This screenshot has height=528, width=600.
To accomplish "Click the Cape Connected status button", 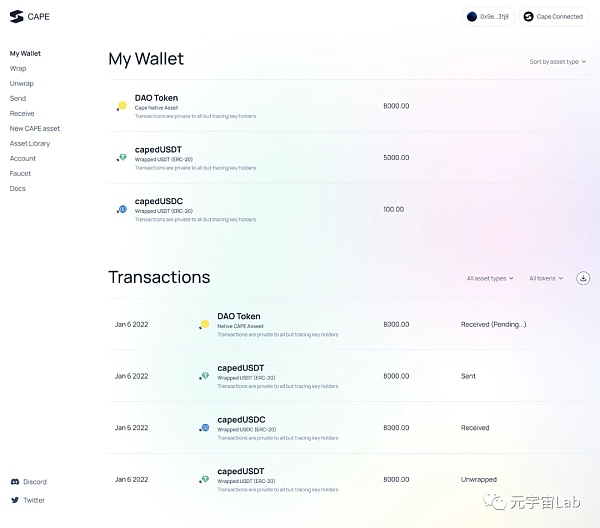I will coord(555,16).
